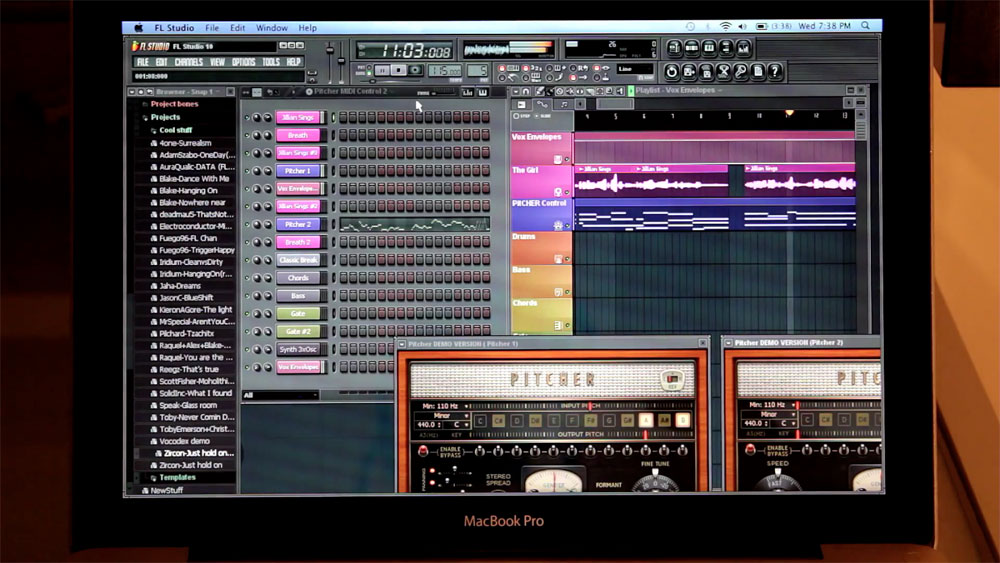
Task: Click the A note button in Pitcher 1
Action: tap(646, 420)
